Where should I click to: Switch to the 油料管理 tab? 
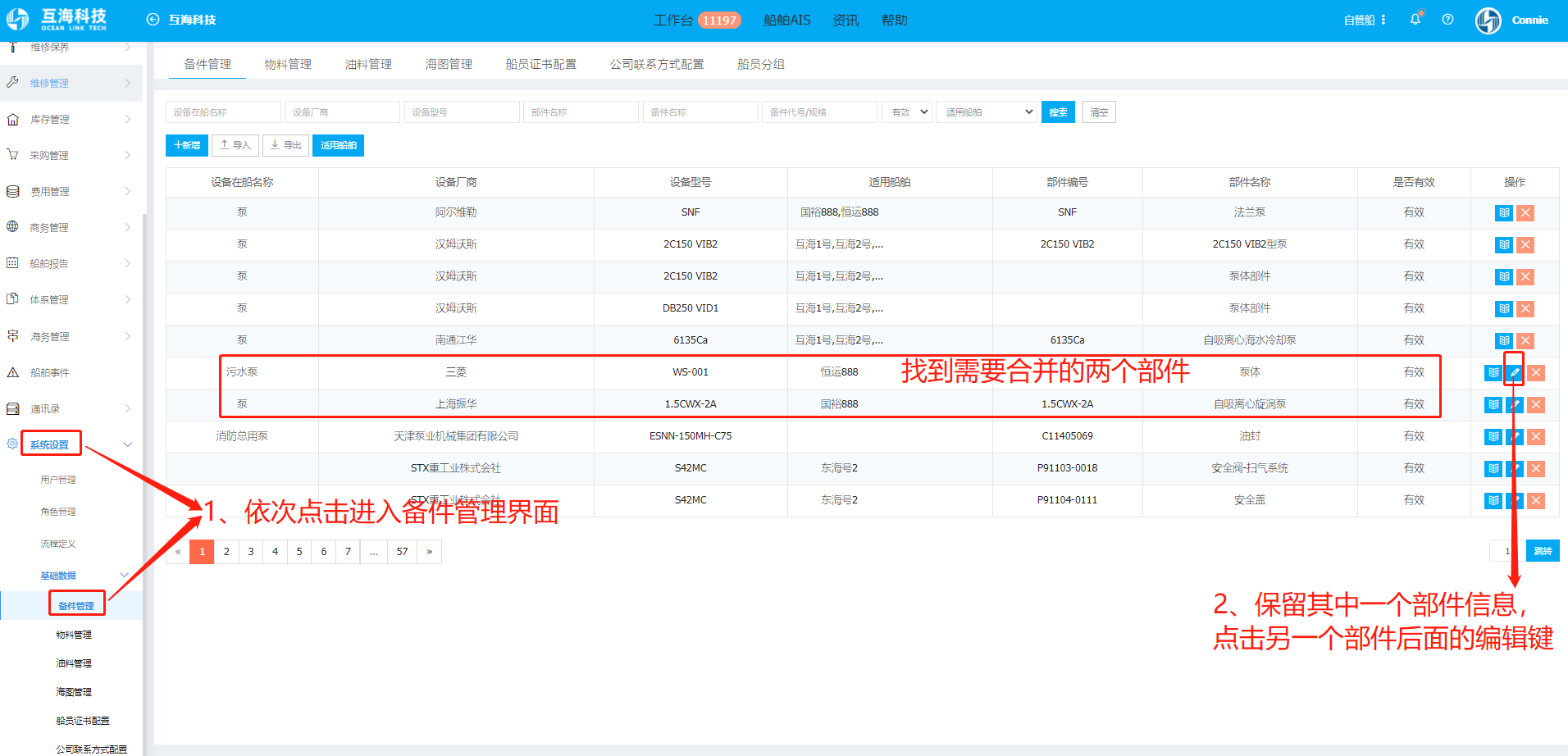368,64
